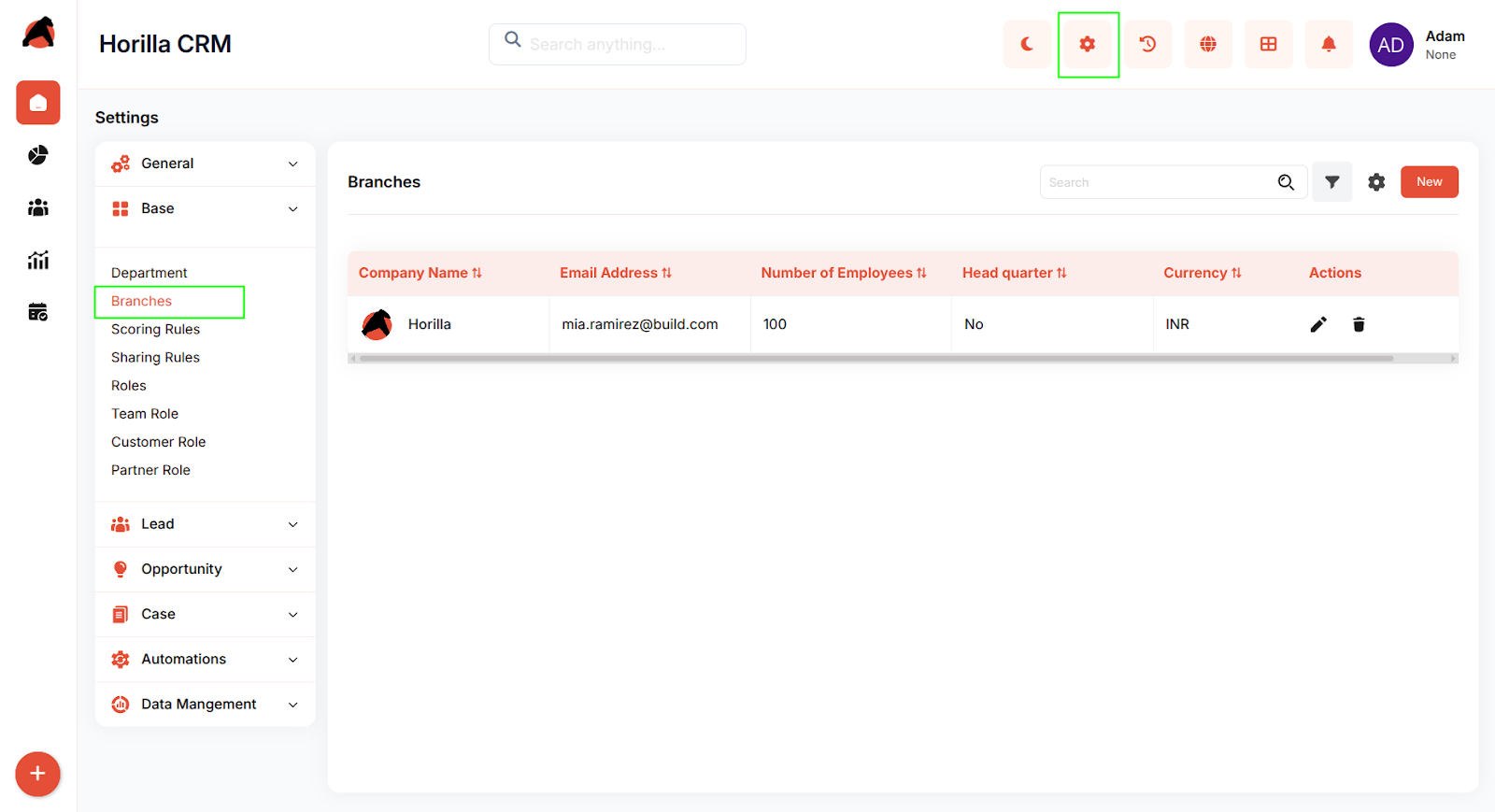Sort by Number of Employees column
The width and height of the screenshot is (1495, 812).
pos(844,273)
